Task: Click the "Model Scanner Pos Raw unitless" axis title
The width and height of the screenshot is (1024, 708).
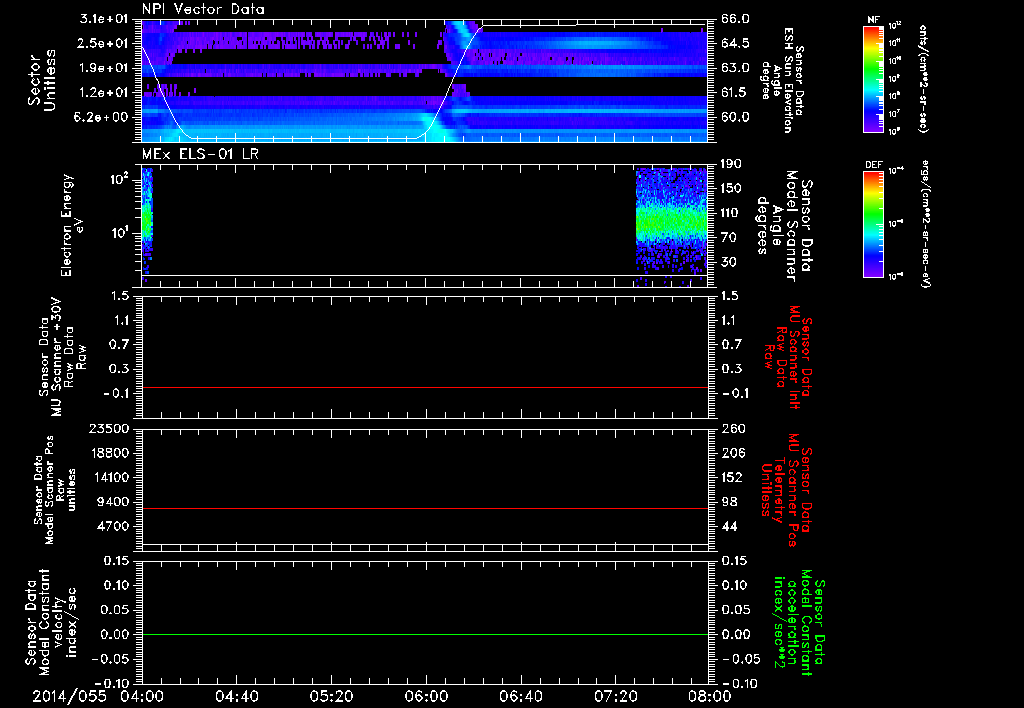Action: (x=55, y=490)
